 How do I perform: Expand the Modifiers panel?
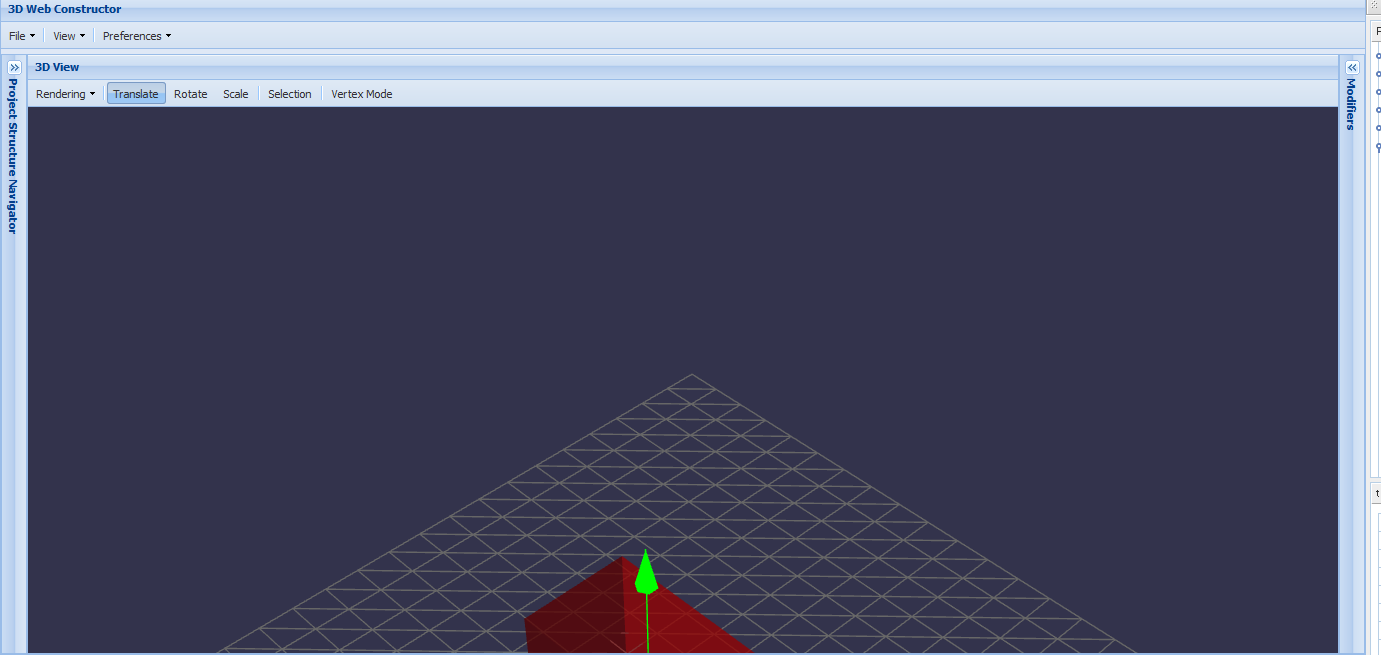coord(1352,67)
